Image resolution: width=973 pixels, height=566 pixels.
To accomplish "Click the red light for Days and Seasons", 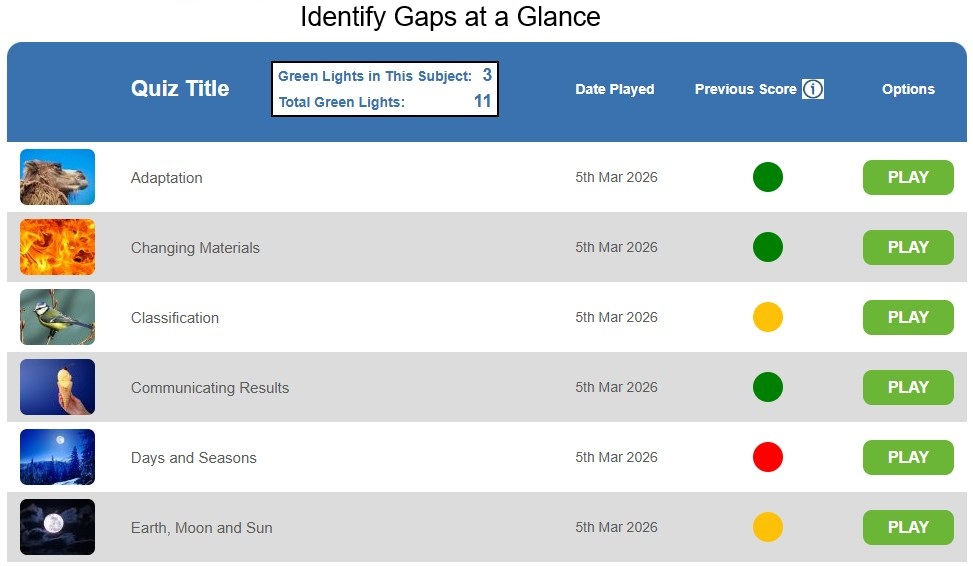I will pyautogui.click(x=767, y=457).
